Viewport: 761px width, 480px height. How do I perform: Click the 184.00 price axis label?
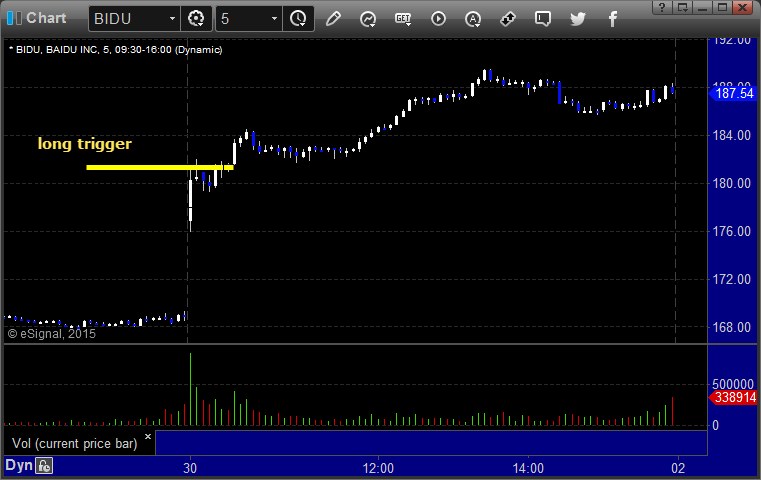(x=731, y=135)
